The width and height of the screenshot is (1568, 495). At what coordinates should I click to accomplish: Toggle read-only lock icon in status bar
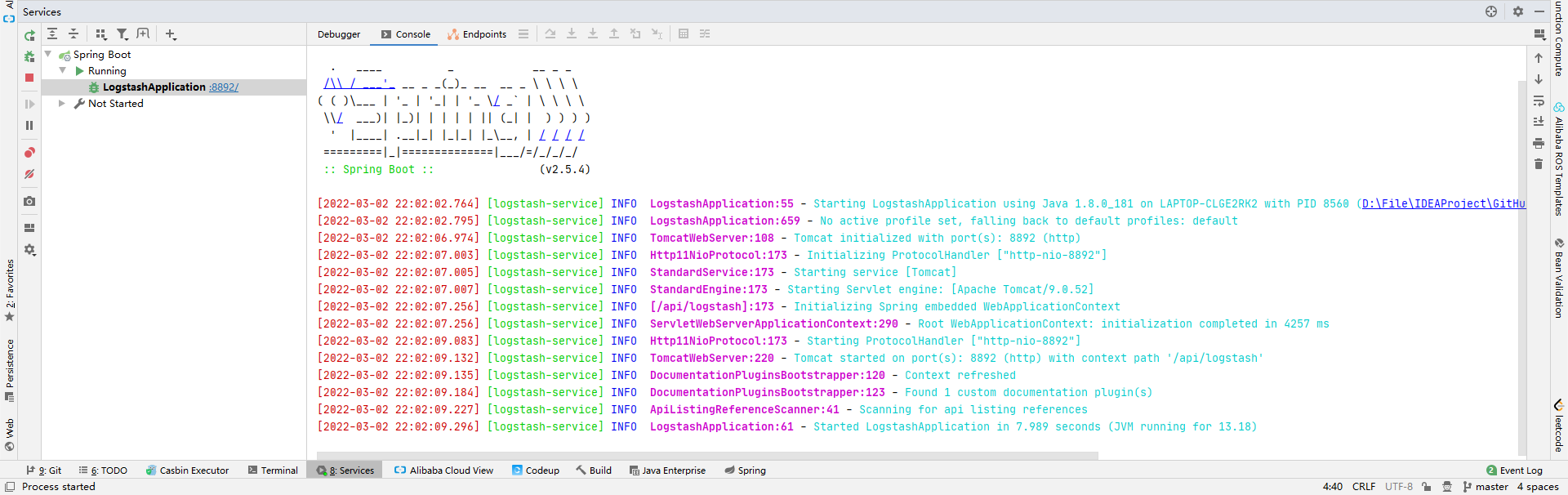(x=1426, y=487)
